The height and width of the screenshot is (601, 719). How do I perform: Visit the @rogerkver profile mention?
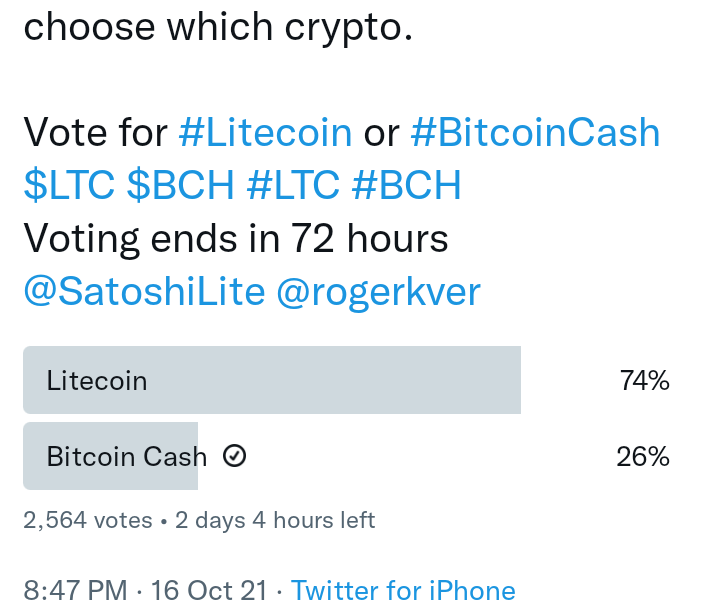[379, 293]
